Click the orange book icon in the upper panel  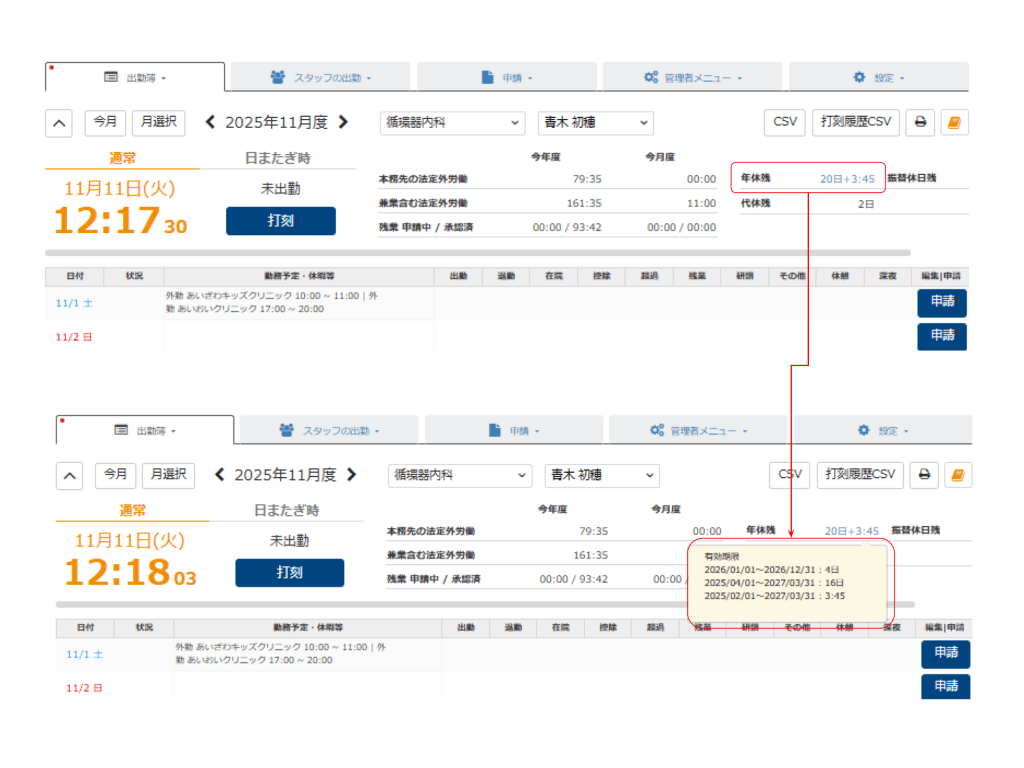coord(955,123)
